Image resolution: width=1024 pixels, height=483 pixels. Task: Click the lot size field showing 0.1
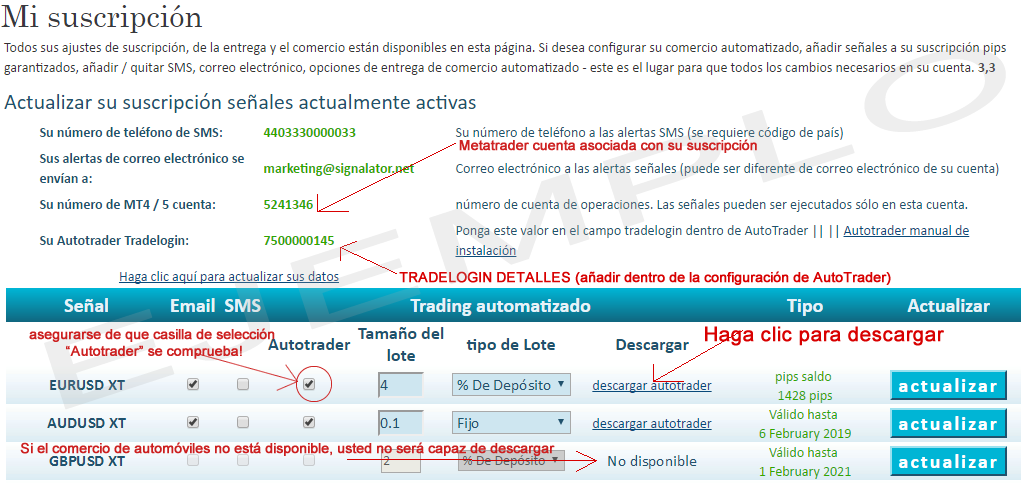coord(400,423)
